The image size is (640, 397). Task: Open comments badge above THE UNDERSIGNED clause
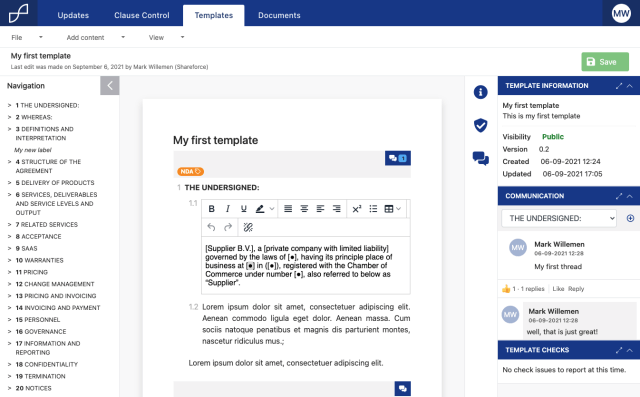point(398,158)
